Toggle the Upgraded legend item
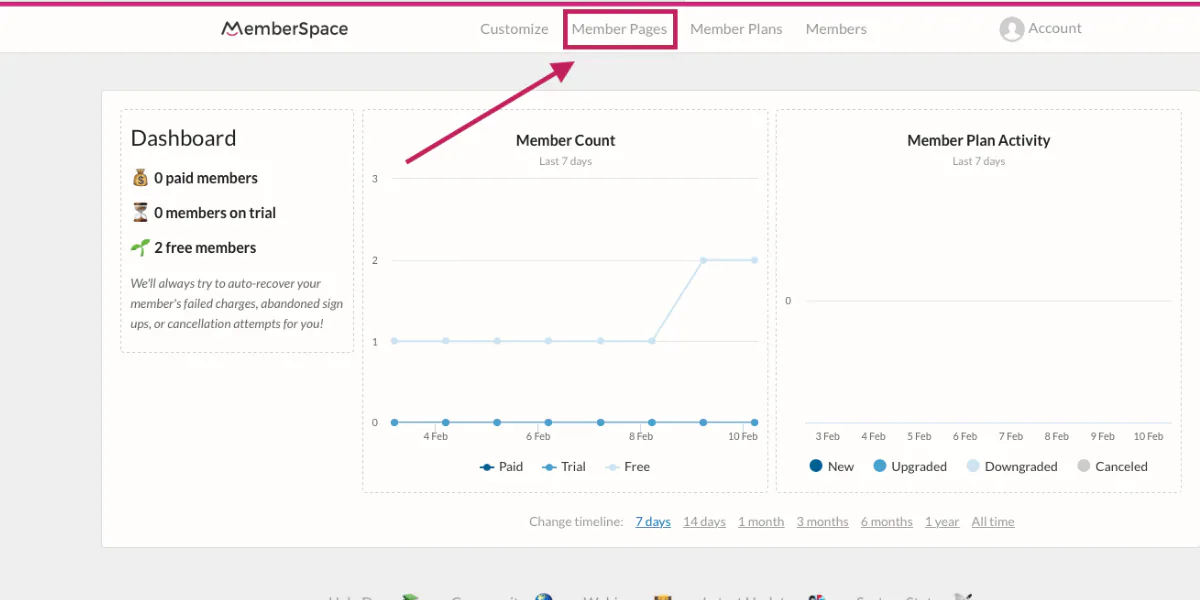 [910, 466]
